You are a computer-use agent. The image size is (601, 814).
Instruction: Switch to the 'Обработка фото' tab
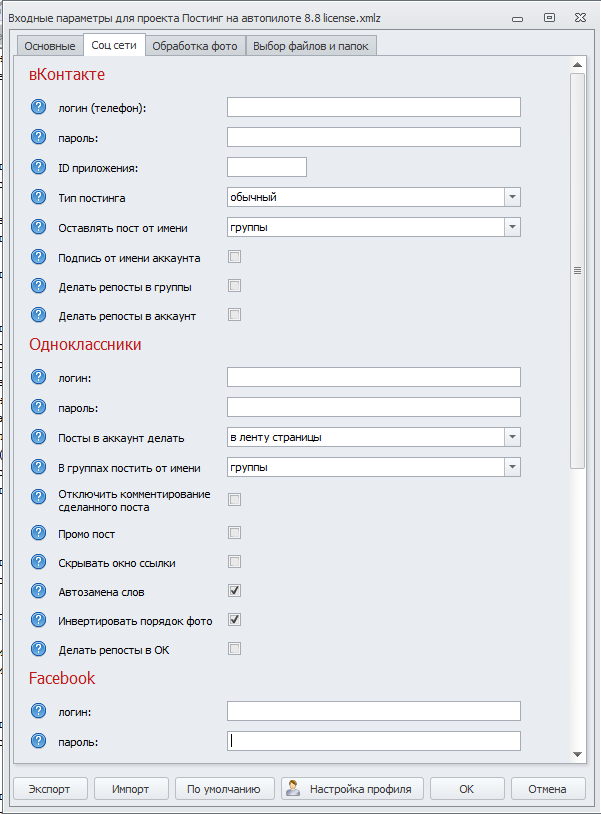tap(195, 46)
